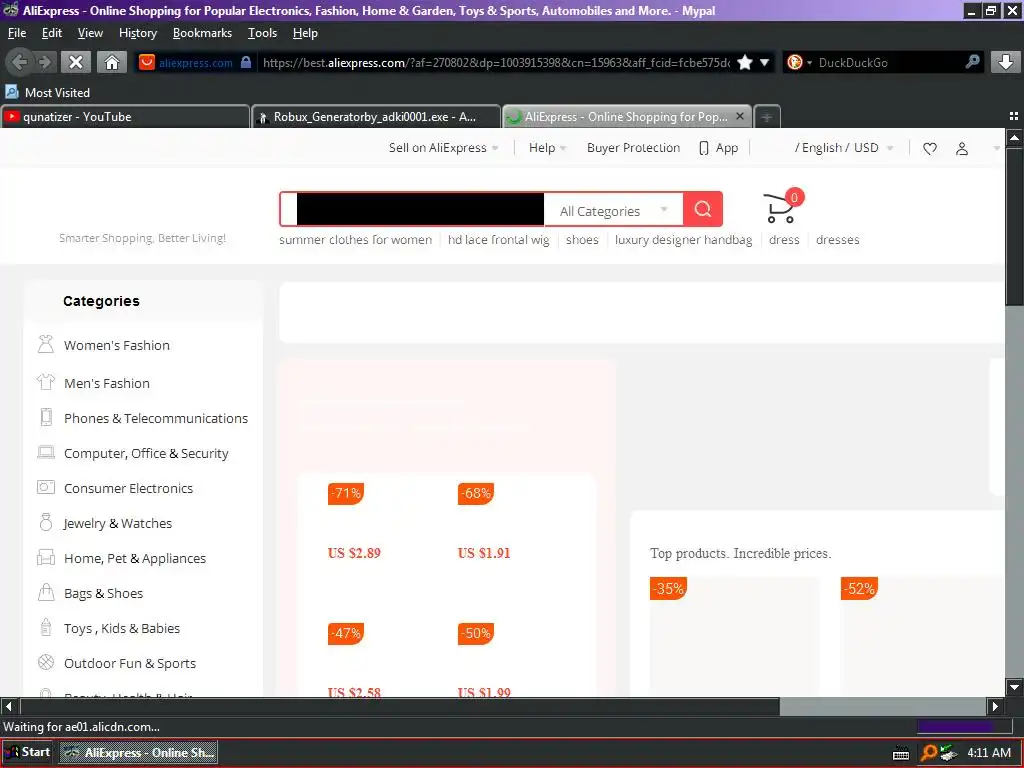The height and width of the screenshot is (768, 1024).
Task: Open the Consumer Electronics category
Action: (128, 488)
